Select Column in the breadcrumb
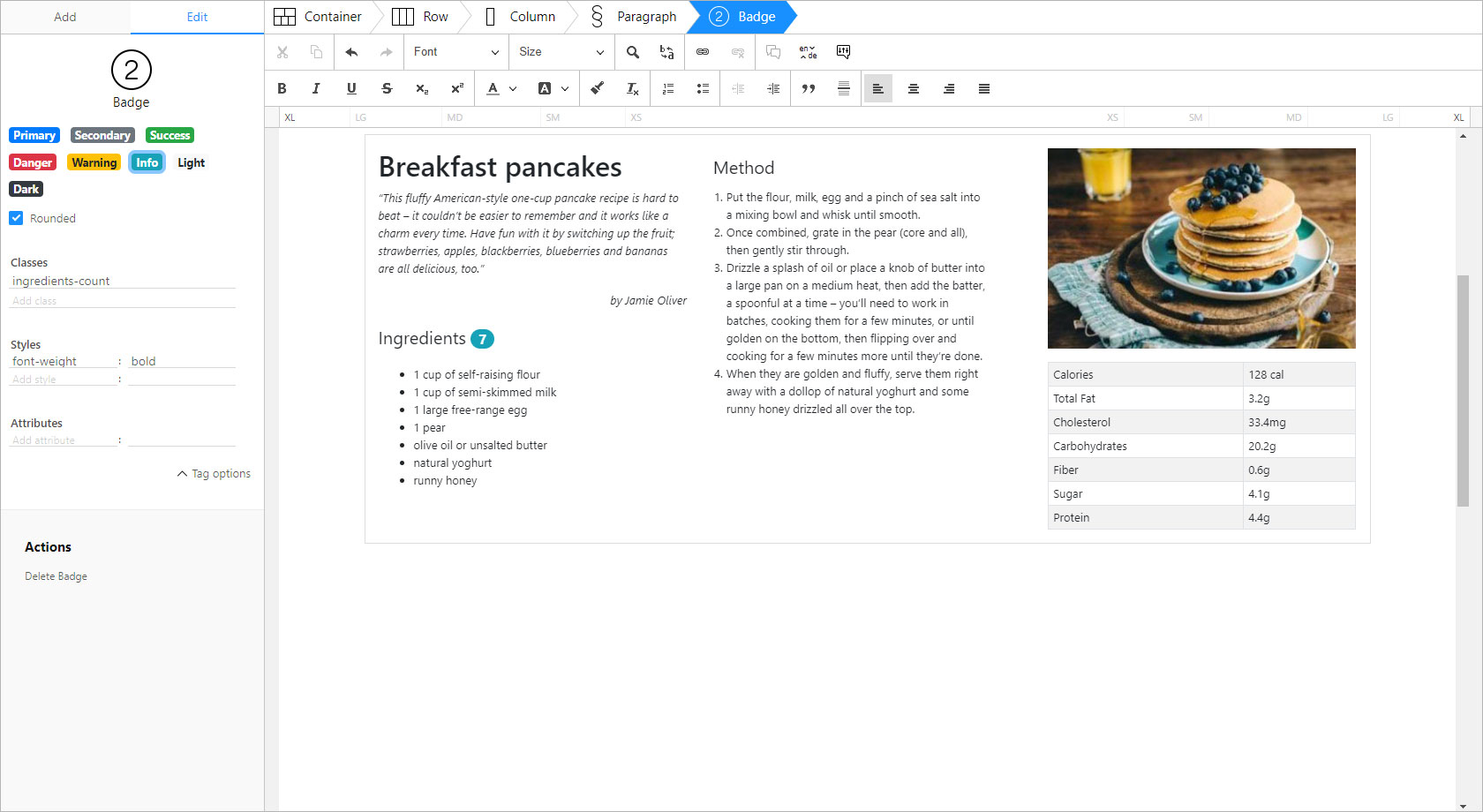The image size is (1483, 812). click(521, 17)
